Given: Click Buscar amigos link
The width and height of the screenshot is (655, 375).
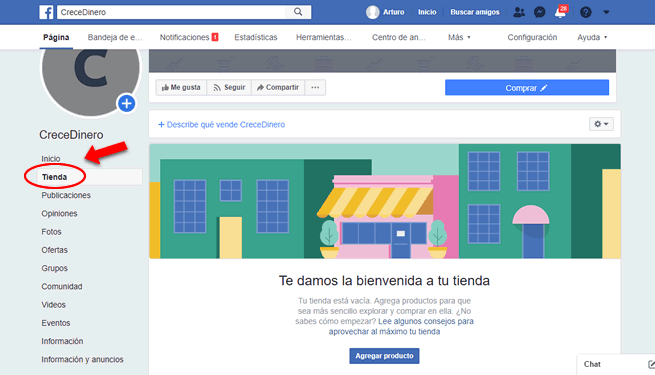Looking at the screenshot, I should [475, 12].
